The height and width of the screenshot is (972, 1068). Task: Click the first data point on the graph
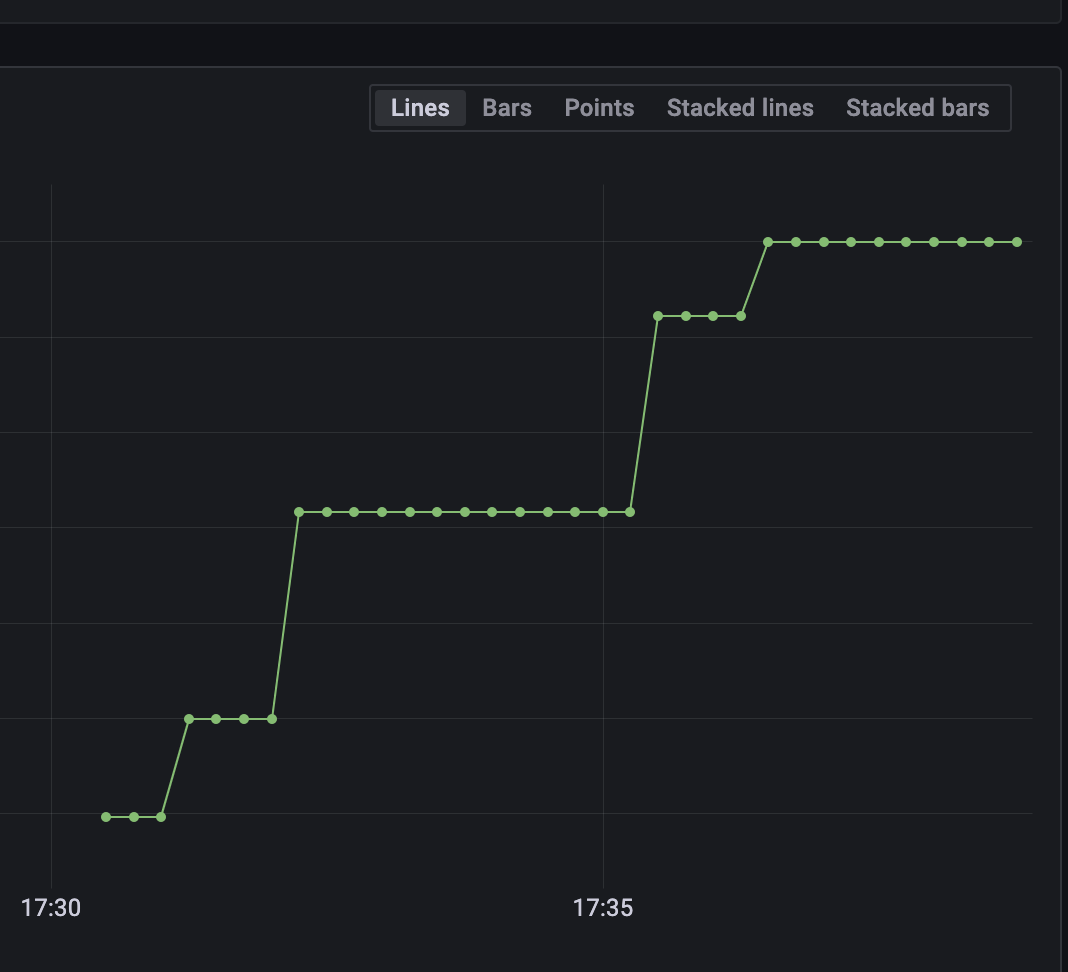tap(106, 817)
